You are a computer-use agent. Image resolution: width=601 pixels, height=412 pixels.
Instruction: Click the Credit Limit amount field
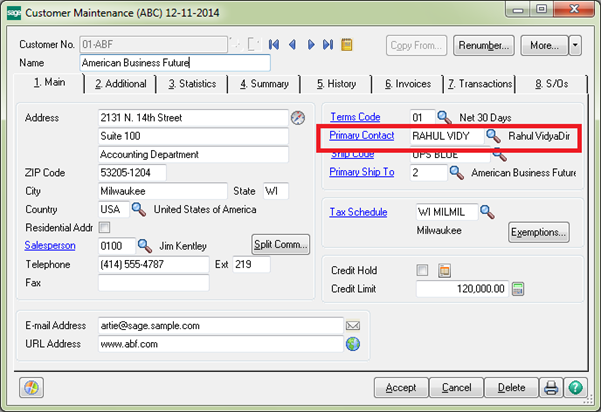[x=463, y=289]
